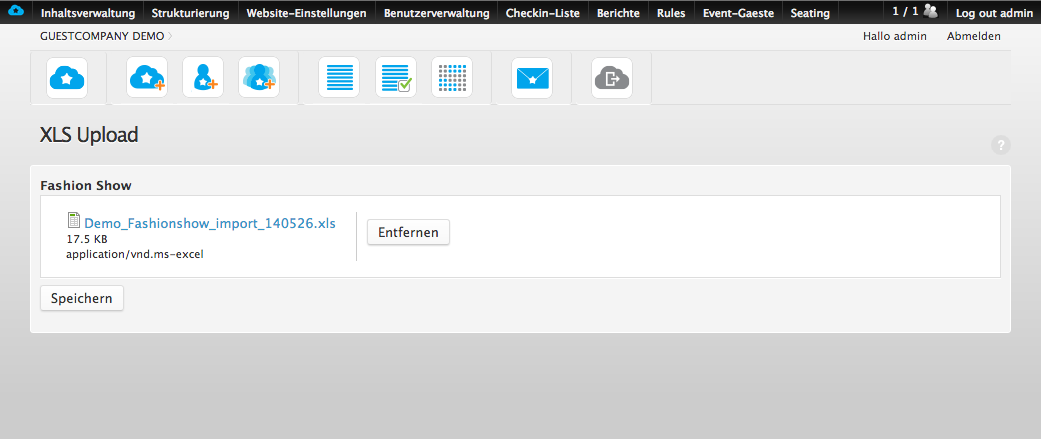Image resolution: width=1041 pixels, height=439 pixels.
Task: Click the application/vnd.ms-excel text
Action: pyautogui.click(x=135, y=254)
